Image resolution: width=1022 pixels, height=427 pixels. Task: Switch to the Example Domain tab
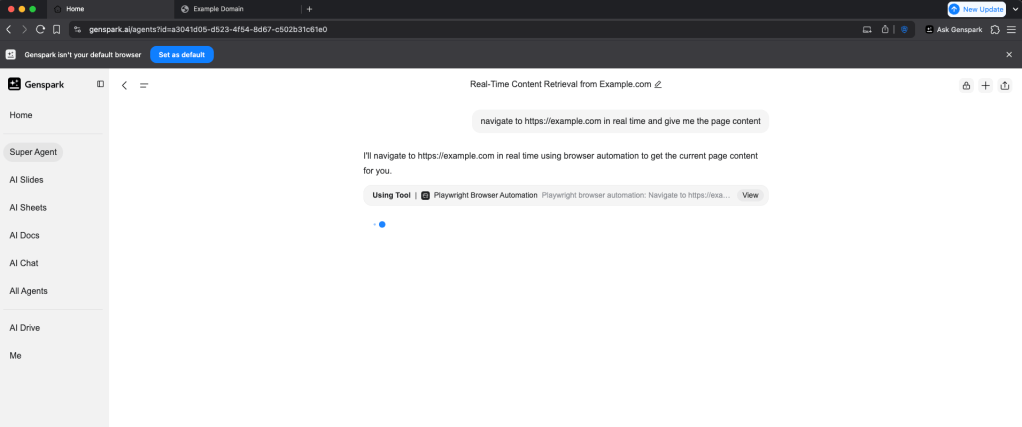238,9
